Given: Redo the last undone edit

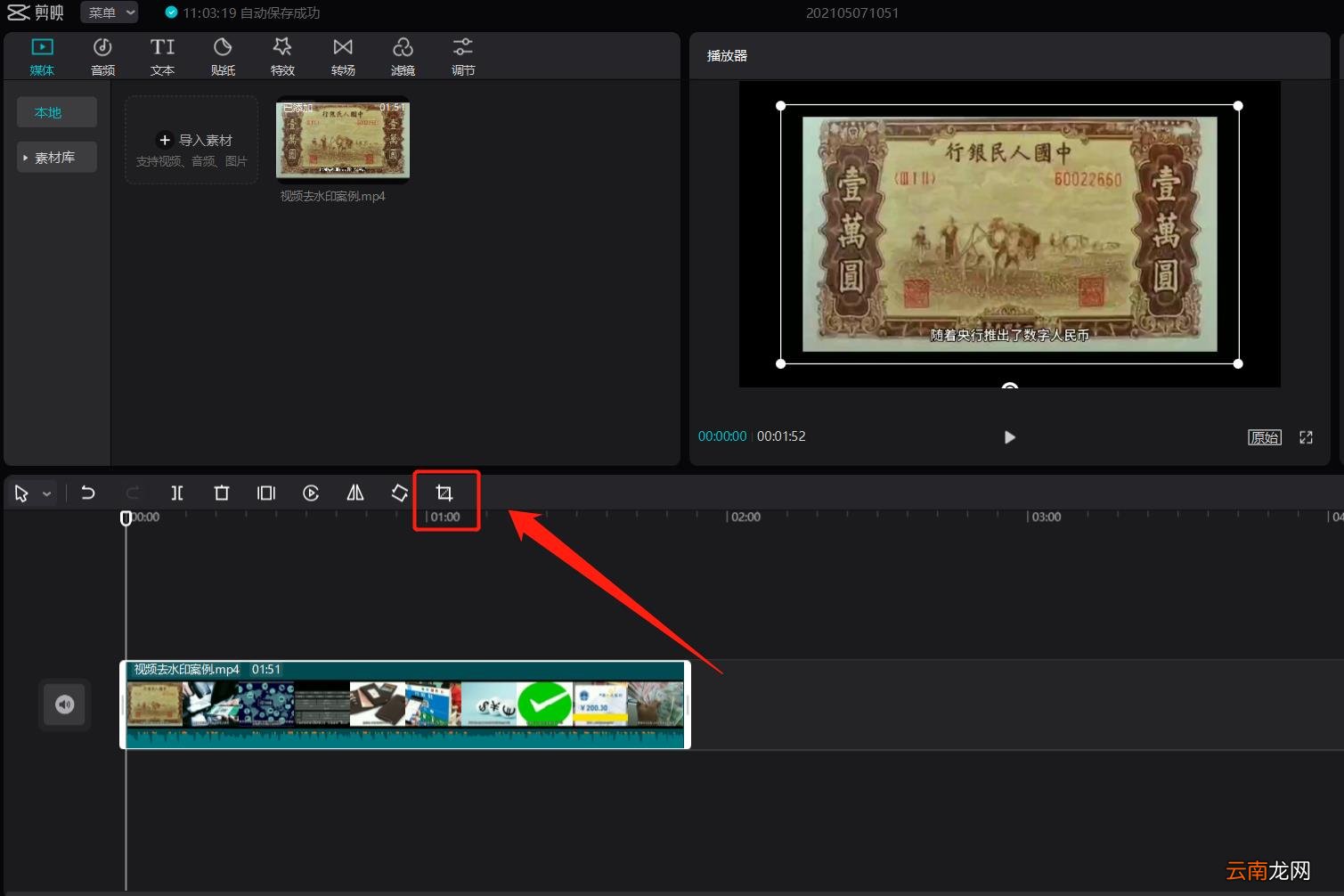Looking at the screenshot, I should tap(133, 493).
